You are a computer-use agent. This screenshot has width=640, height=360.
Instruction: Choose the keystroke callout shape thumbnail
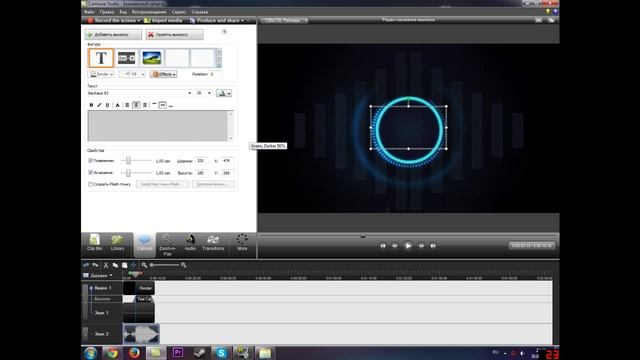tap(126, 58)
